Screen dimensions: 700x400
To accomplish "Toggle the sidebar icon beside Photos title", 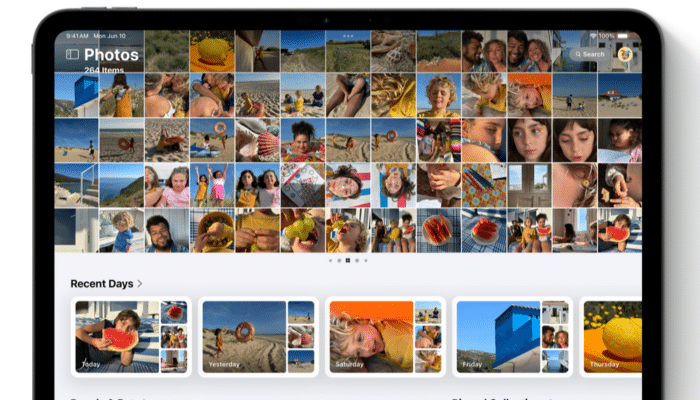I will tap(72, 54).
